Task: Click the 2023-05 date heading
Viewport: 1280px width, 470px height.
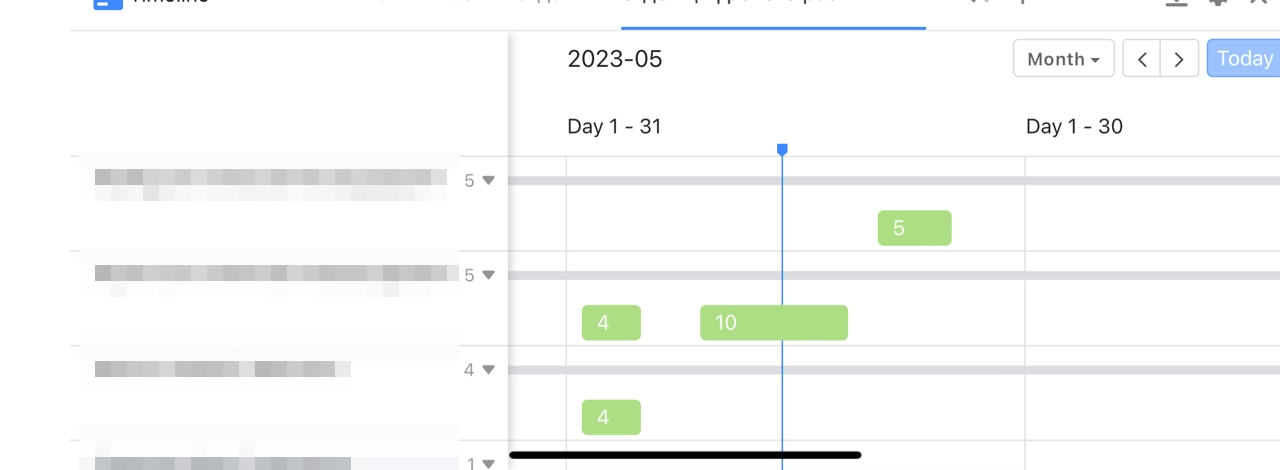Action: click(614, 59)
